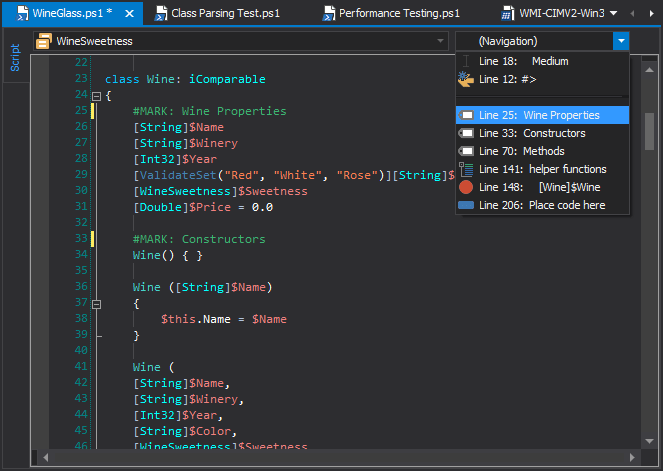This screenshot has width=663, height=471.
Task: Close the WineGlass.ps1 tab
Action: pos(130,14)
